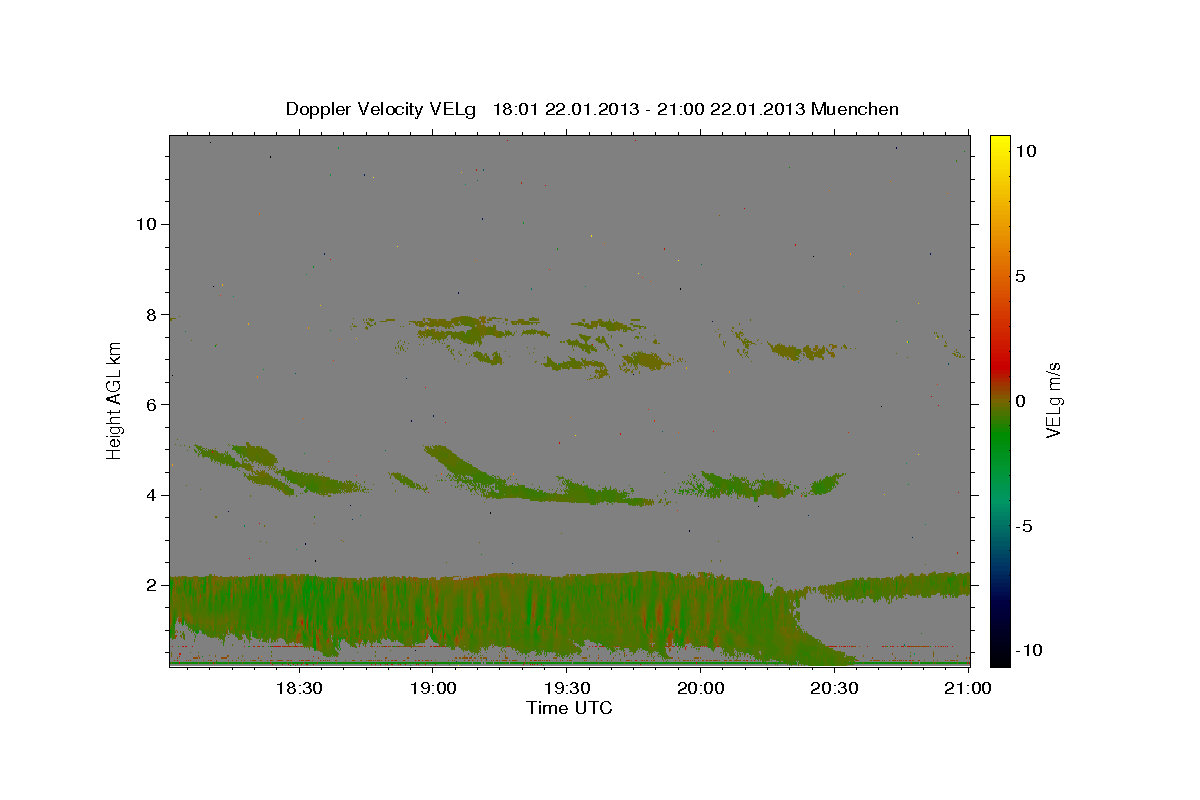Image resolution: width=1200 pixels, height=800 pixels.
Task: Click the 'Muenchen' location text in title
Action: coord(855,109)
